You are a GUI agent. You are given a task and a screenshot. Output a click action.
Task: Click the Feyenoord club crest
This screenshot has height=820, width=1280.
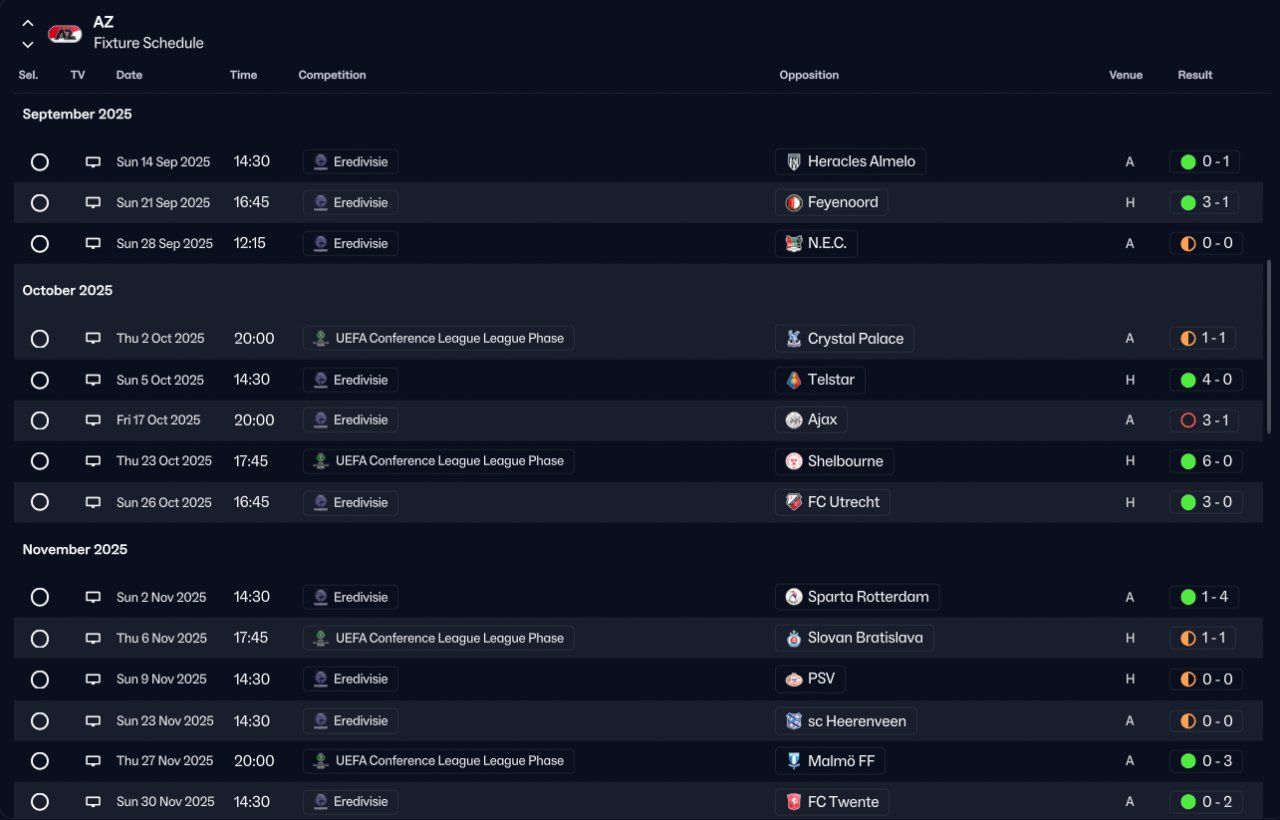point(794,203)
